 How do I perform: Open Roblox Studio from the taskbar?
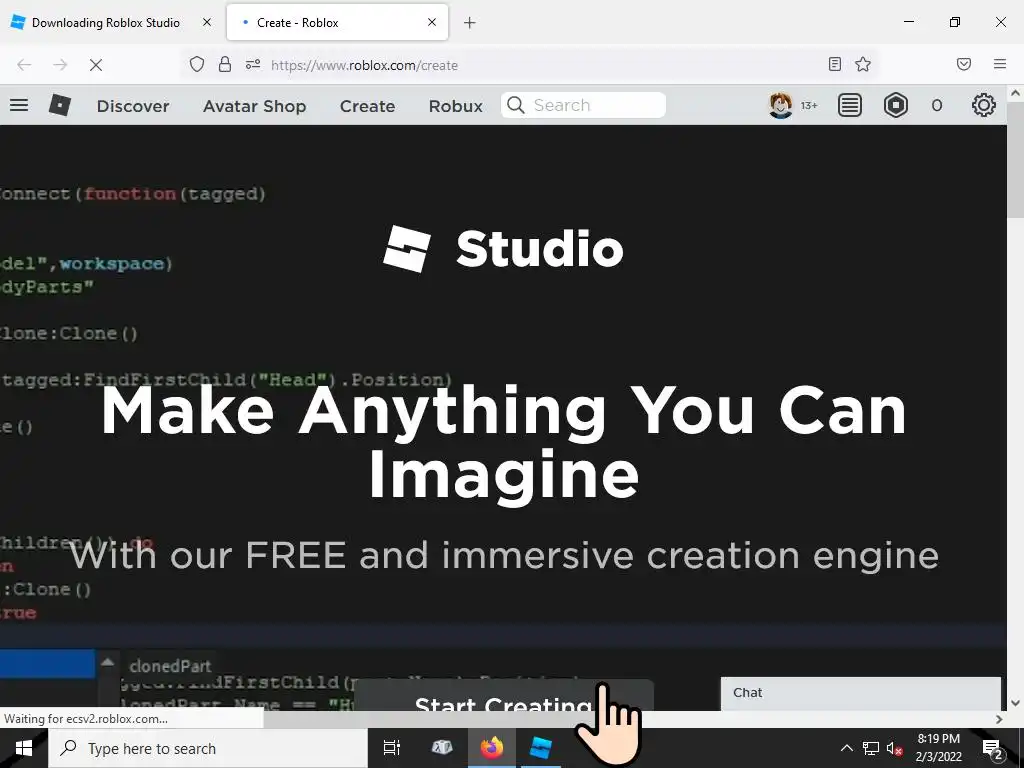pyautogui.click(x=541, y=748)
